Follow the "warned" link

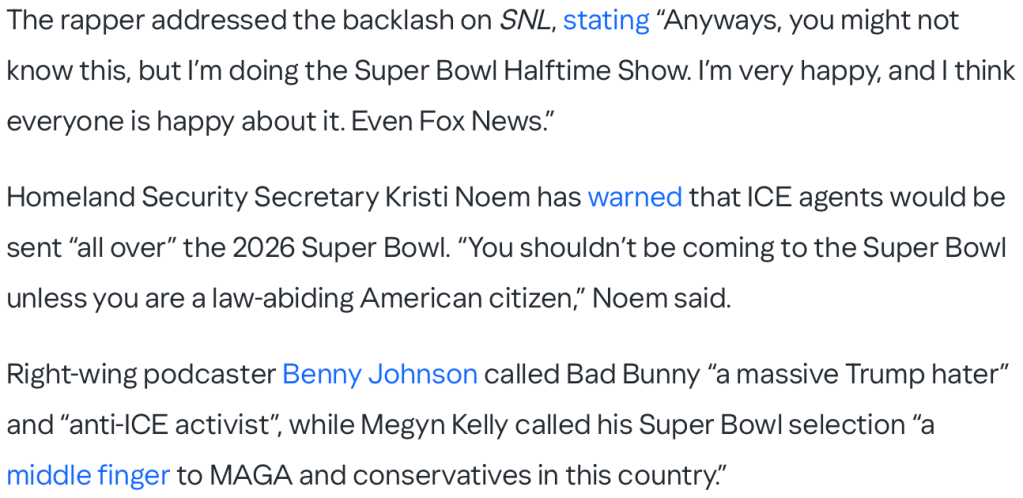(635, 197)
